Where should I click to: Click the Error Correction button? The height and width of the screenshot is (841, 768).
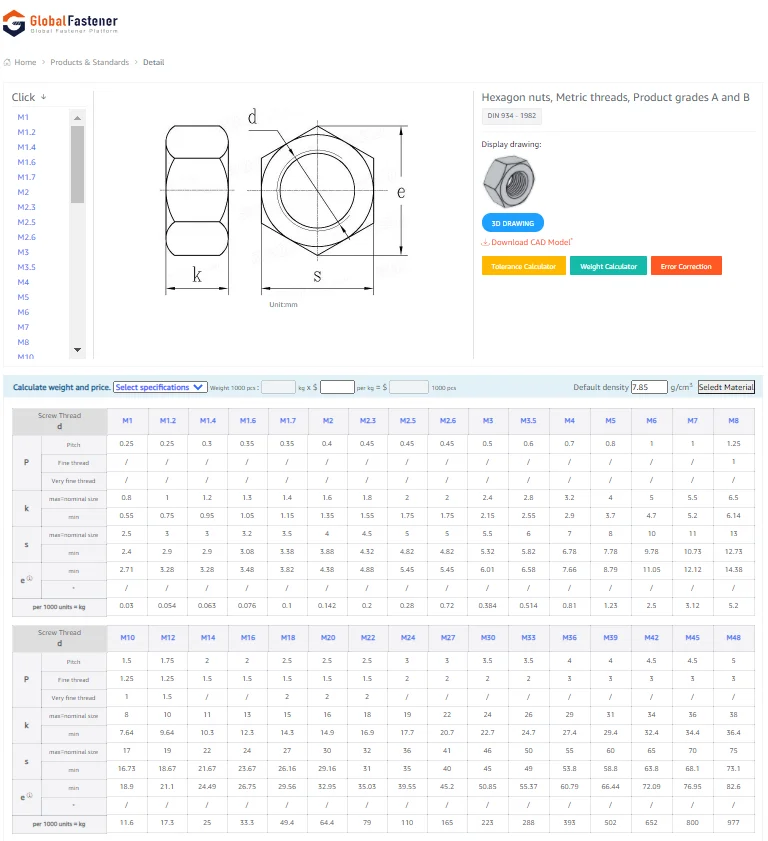point(686,267)
